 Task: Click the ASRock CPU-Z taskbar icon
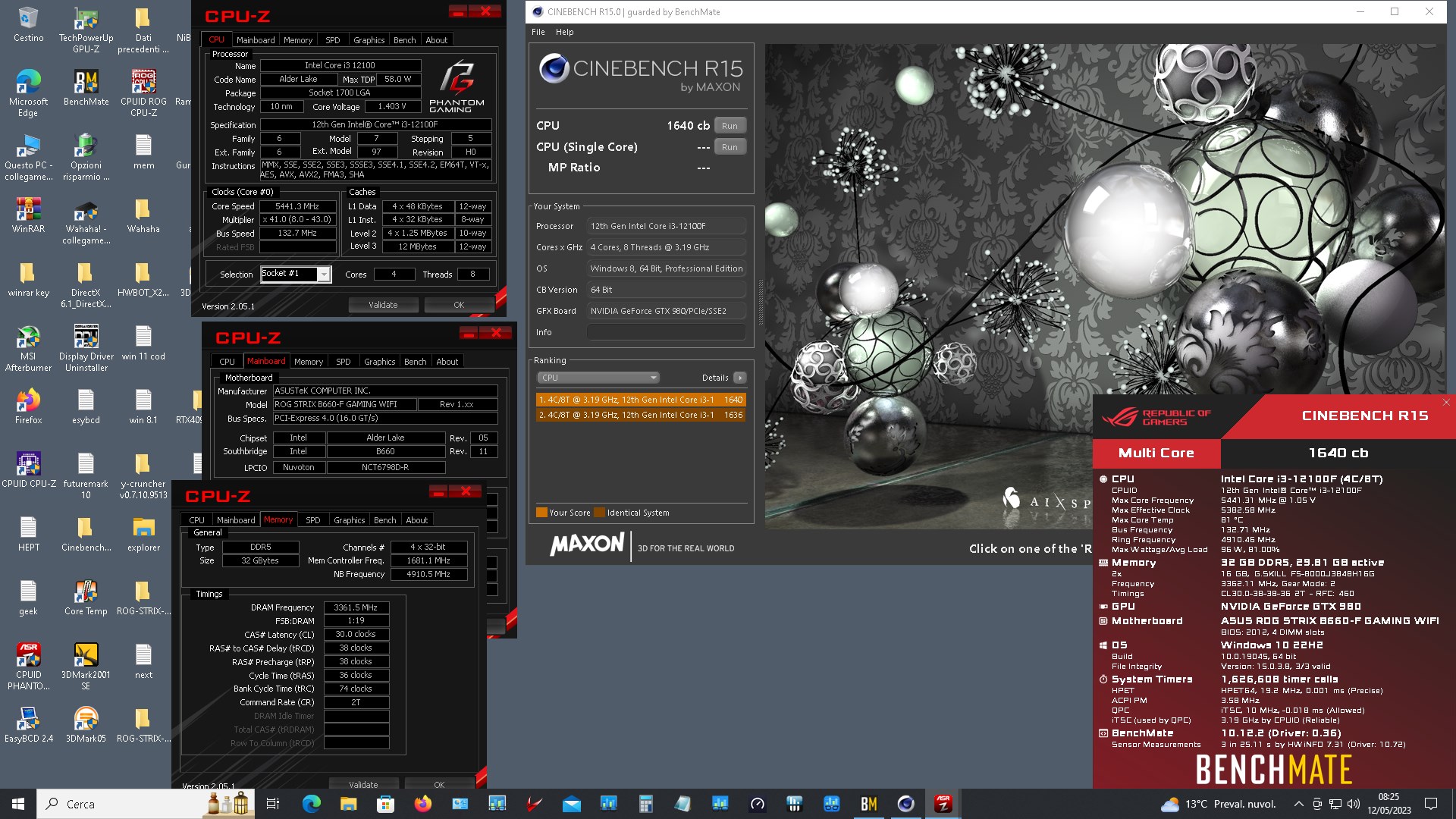point(943,804)
